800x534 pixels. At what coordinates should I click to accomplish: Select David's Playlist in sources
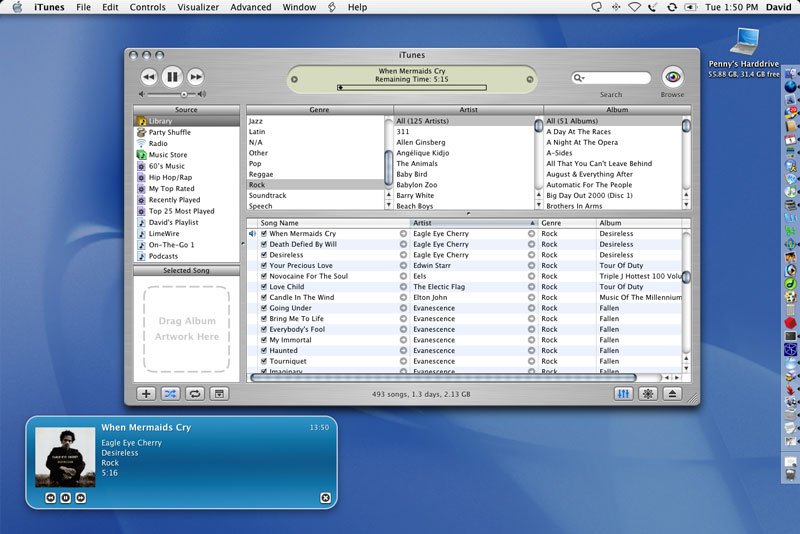coord(186,222)
